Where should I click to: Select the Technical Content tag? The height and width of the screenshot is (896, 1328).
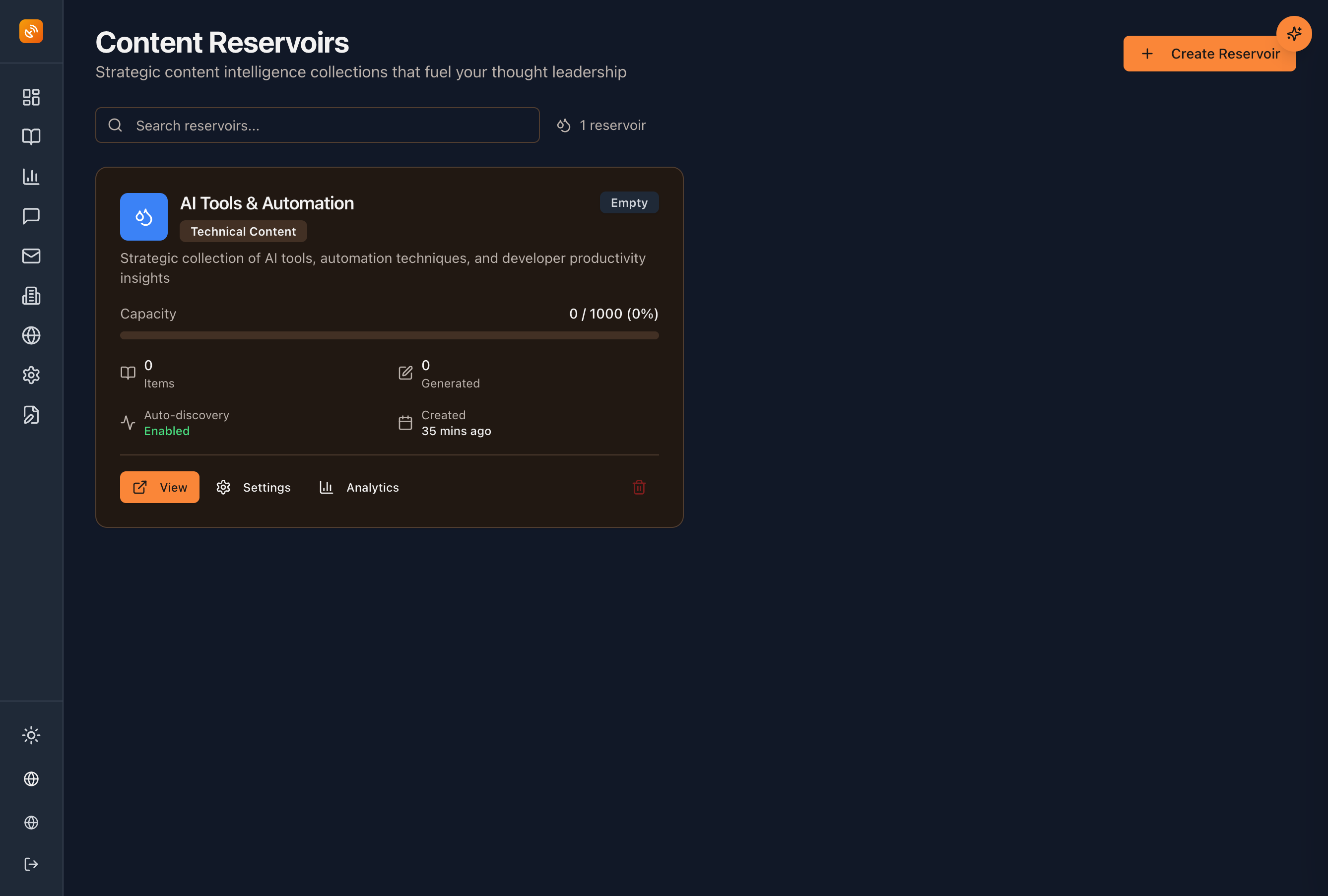pyautogui.click(x=243, y=231)
